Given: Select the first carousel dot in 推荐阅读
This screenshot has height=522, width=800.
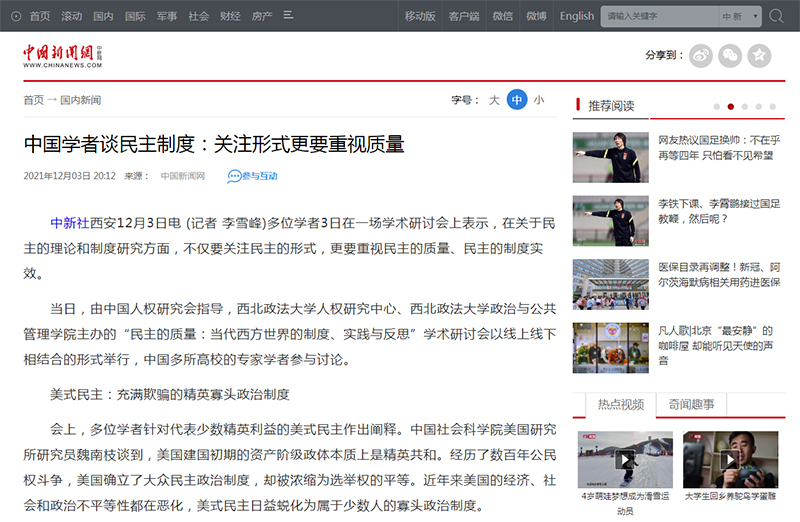Looking at the screenshot, I should pyautogui.click(x=717, y=106).
